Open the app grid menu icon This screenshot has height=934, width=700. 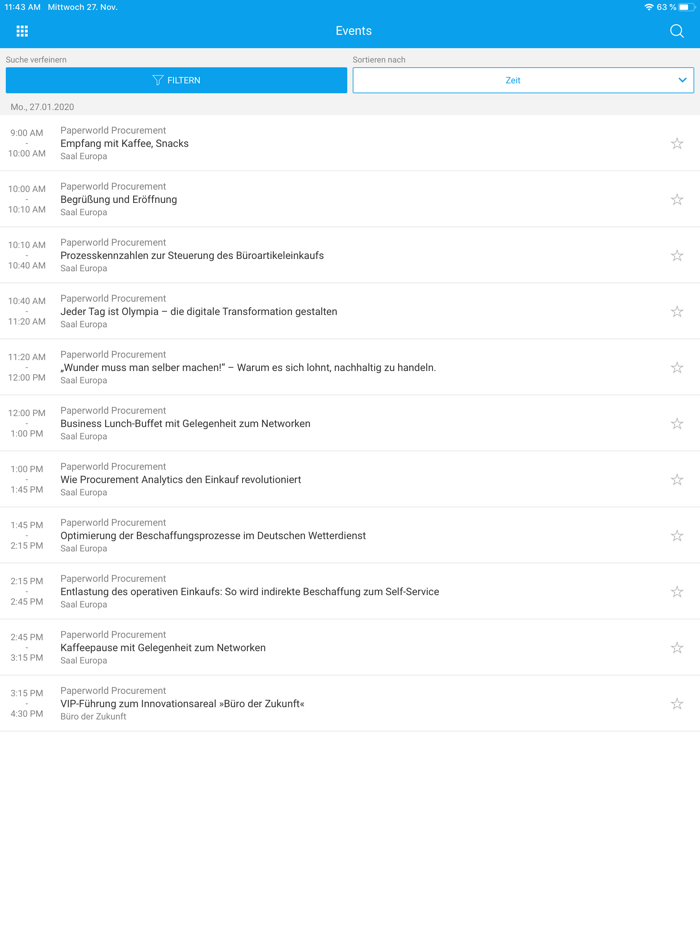point(22,31)
